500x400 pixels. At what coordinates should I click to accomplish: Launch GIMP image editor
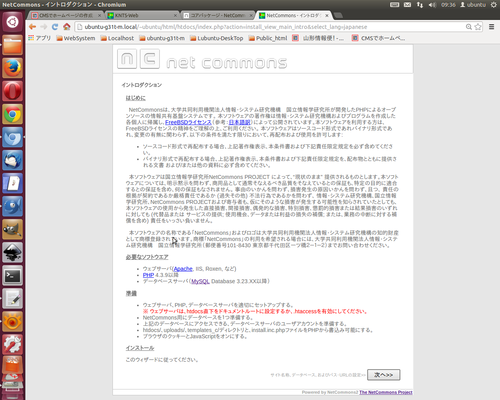[12, 229]
